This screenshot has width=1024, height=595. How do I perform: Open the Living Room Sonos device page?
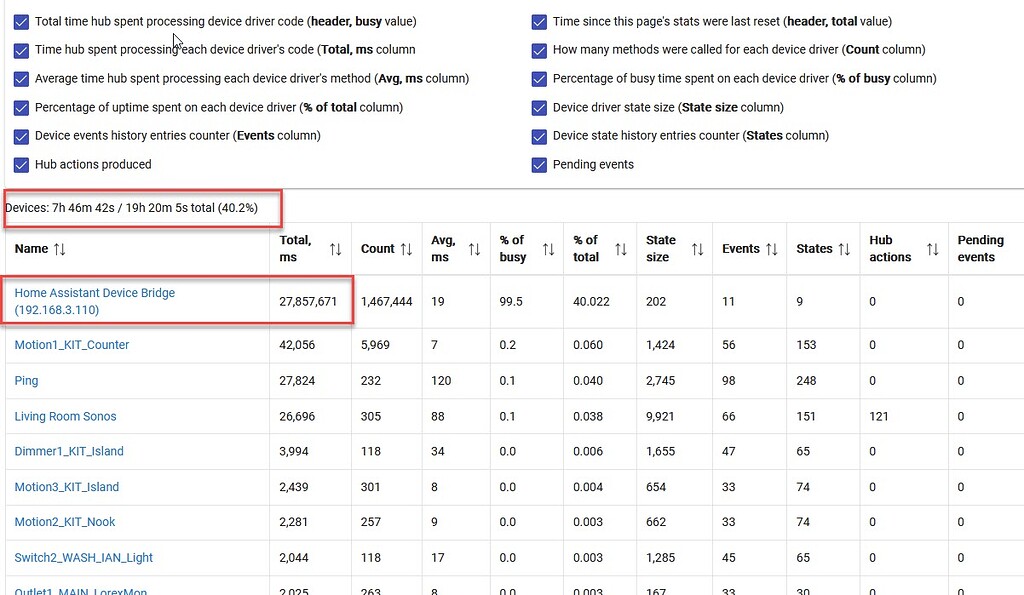(x=65, y=416)
